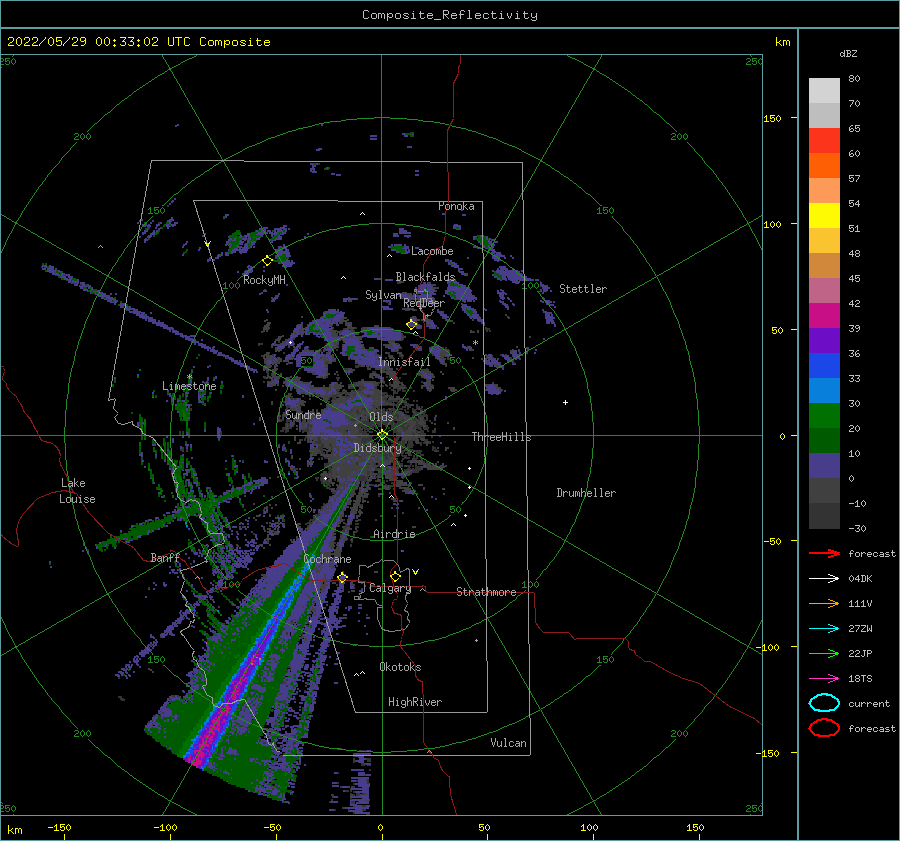Image resolution: width=900 pixels, height=841 pixels.
Task: Click the Lake Louise label
Action: 78,491
